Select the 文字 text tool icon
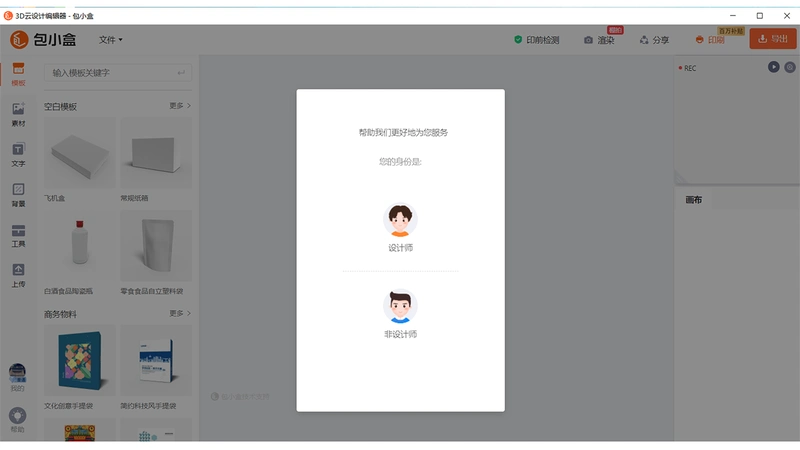800x450 pixels. point(18,154)
